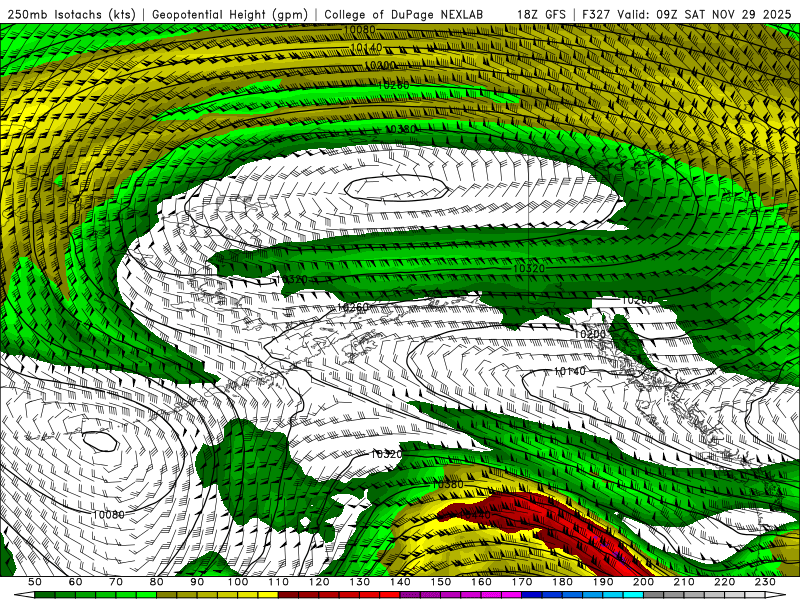The width and height of the screenshot is (800, 600).
Task: Click the 10200 contour label over the olive band
Action: [x=381, y=66]
